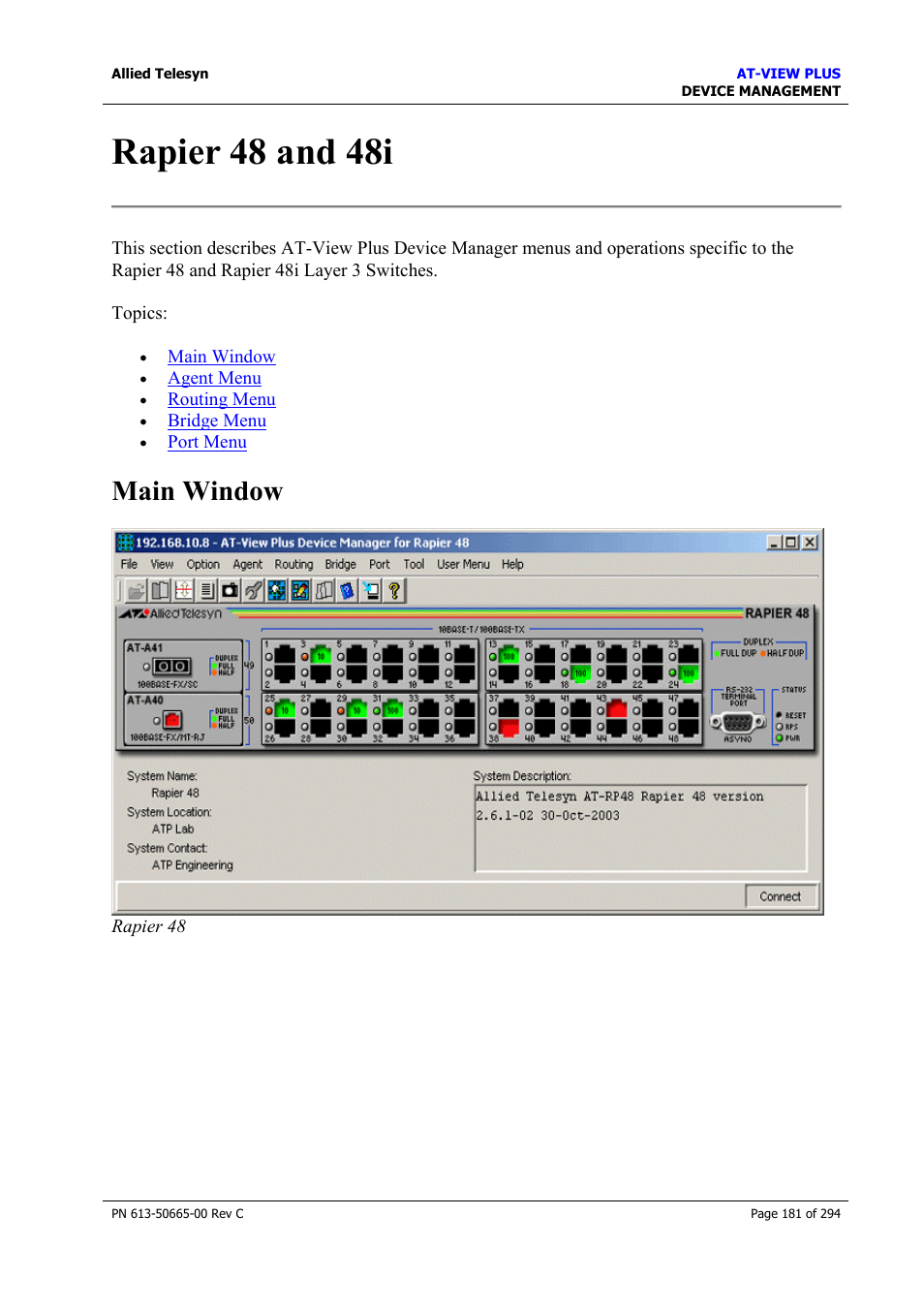Click the camera snapshot toolbar icon
Screen dimensions: 924x1309
[230, 590]
